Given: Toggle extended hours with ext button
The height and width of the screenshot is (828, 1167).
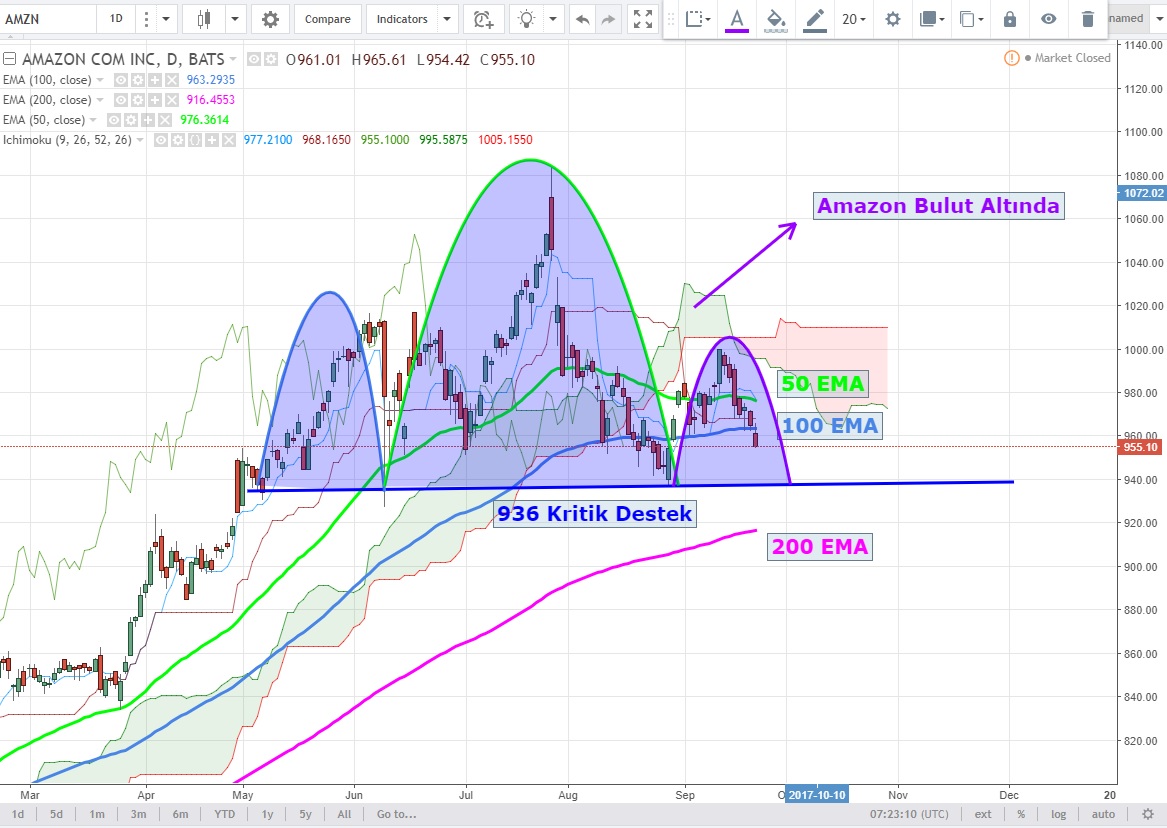Looking at the screenshot, I should tap(983, 814).
